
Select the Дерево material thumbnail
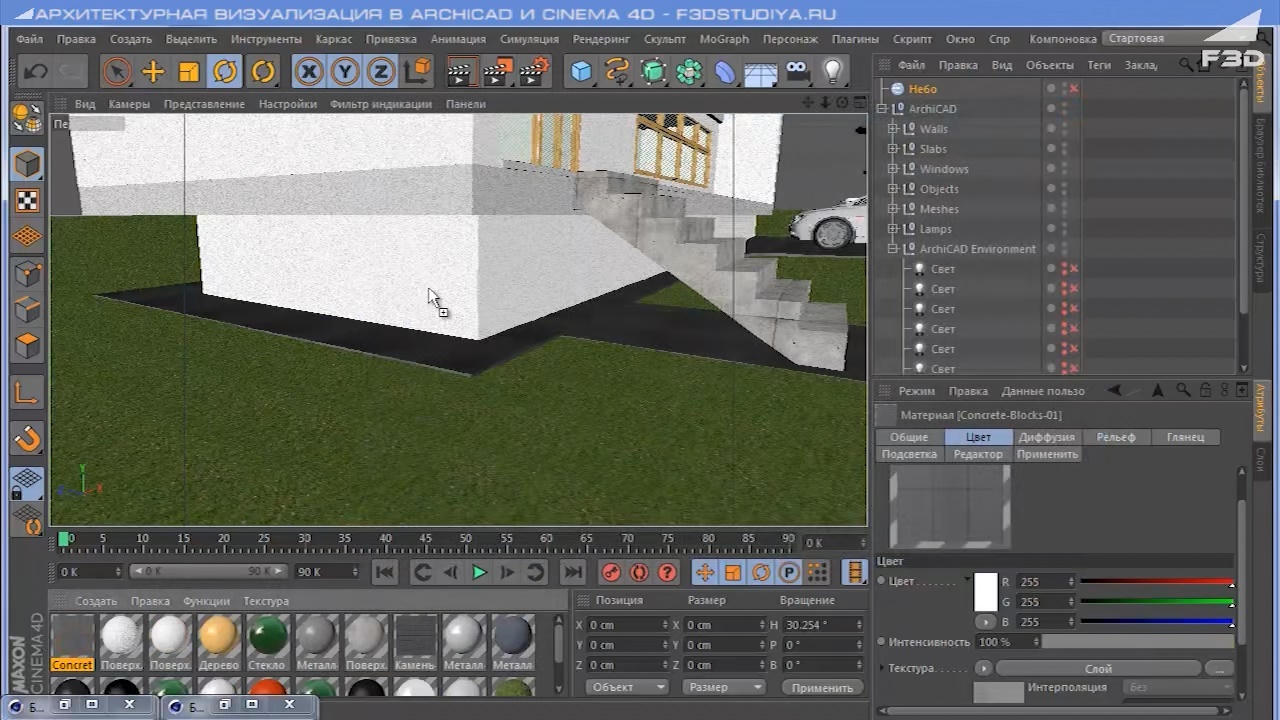click(218, 636)
